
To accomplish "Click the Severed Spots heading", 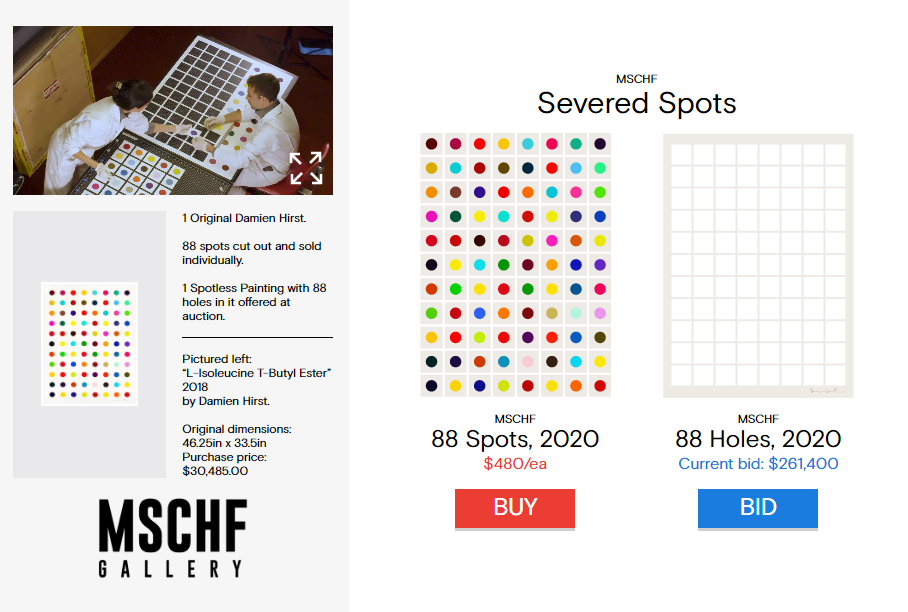I will 637,103.
